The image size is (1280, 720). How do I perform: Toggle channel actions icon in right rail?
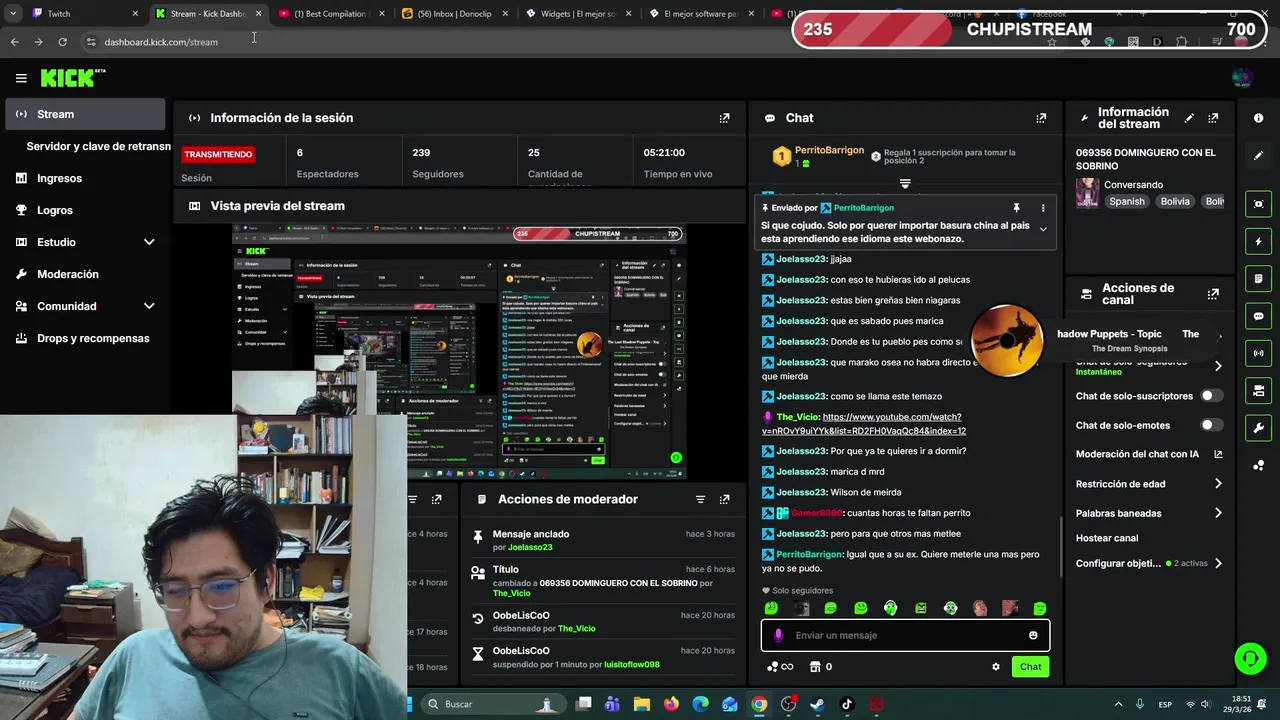1258,390
